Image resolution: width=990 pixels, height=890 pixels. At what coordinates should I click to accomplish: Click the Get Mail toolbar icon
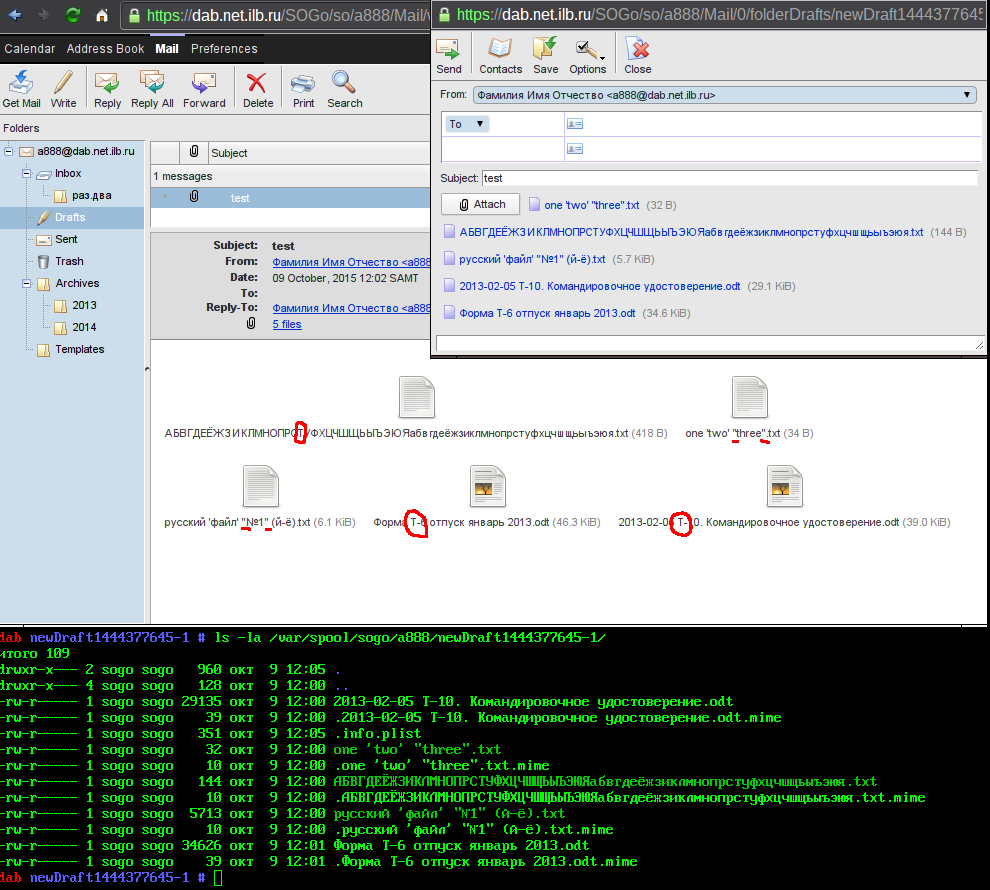pos(21,88)
